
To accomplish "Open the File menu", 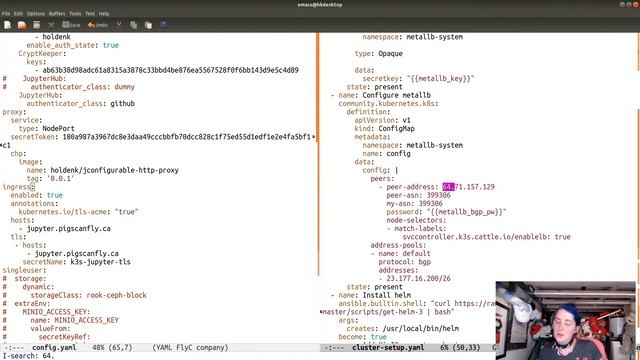I will coord(6,13).
